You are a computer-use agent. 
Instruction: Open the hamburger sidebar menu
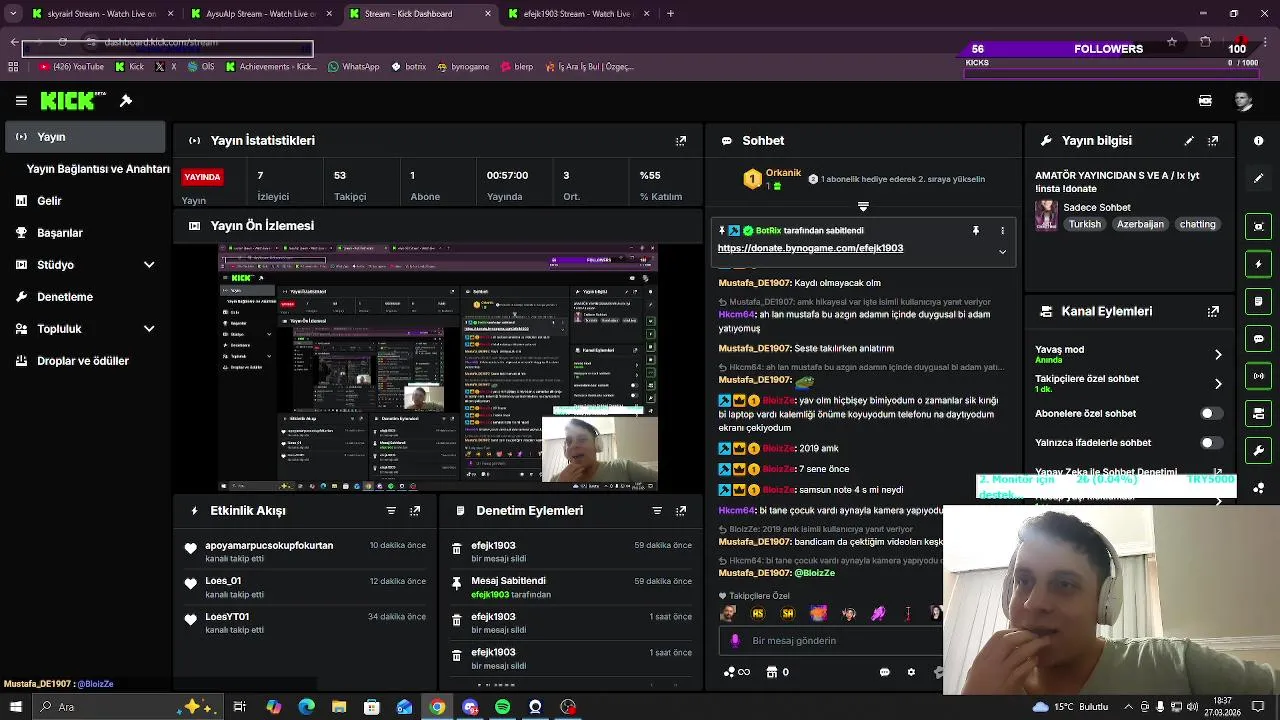[x=21, y=101]
